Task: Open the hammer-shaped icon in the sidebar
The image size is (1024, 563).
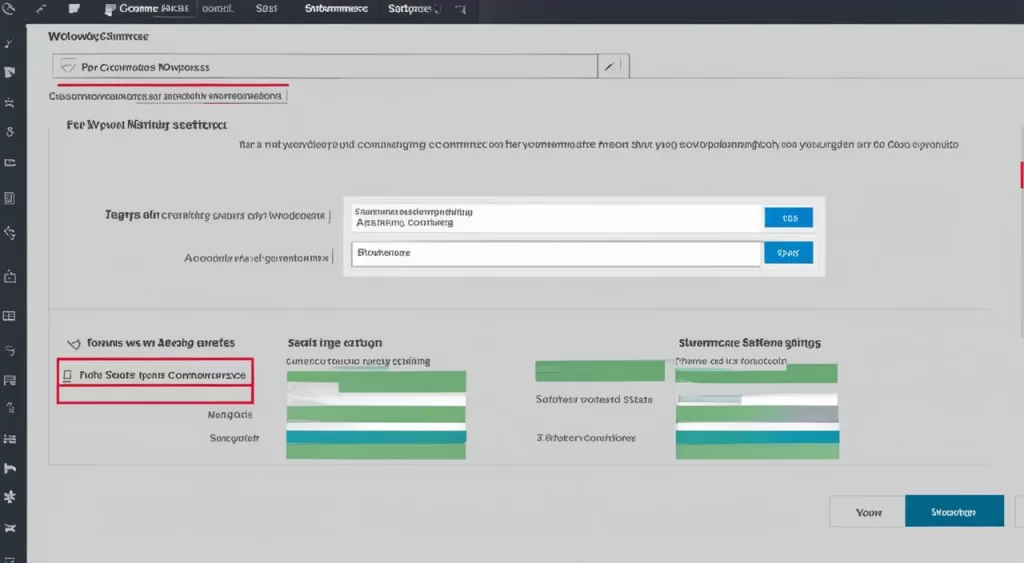Action: click(x=9, y=468)
